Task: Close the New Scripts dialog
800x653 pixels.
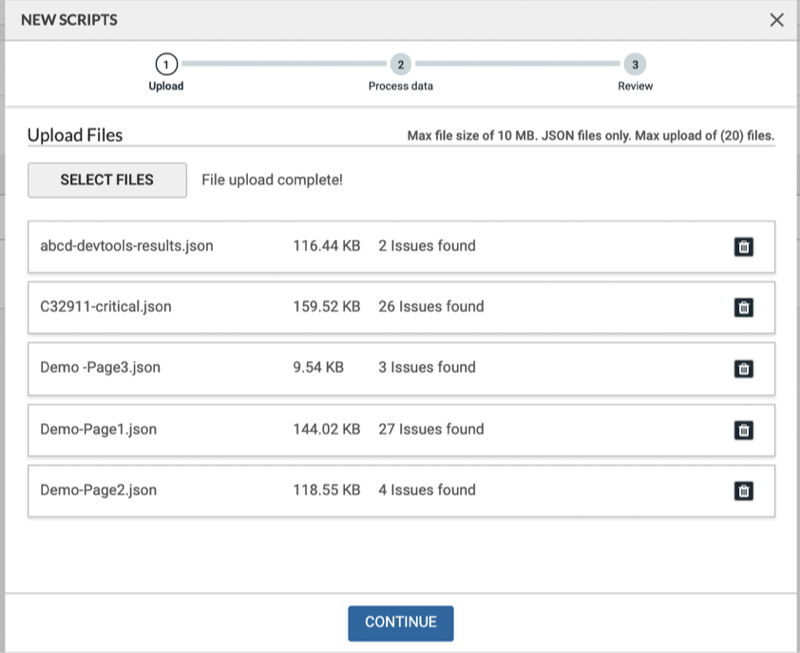Action: point(776,20)
